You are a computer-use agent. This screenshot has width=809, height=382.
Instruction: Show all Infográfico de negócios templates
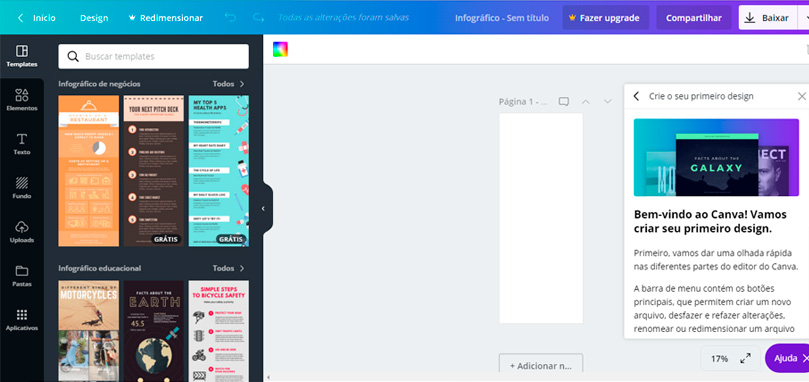pyautogui.click(x=229, y=84)
